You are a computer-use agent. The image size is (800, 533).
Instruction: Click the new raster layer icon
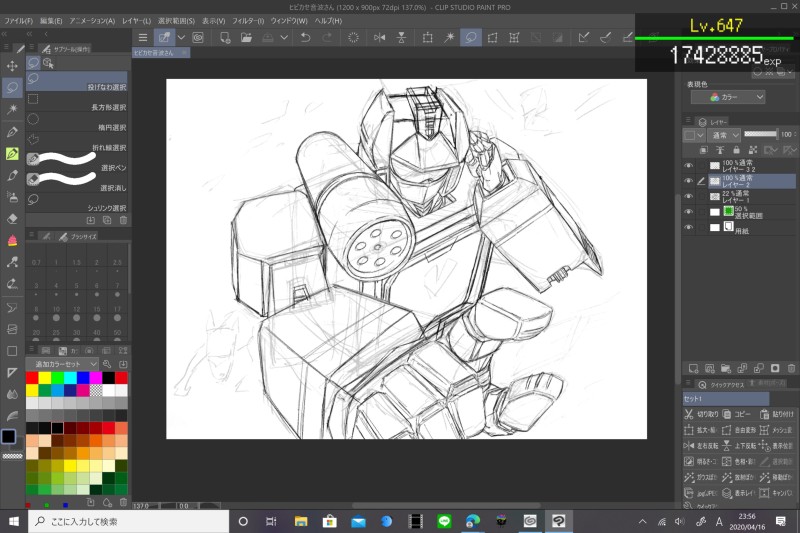click(691, 369)
